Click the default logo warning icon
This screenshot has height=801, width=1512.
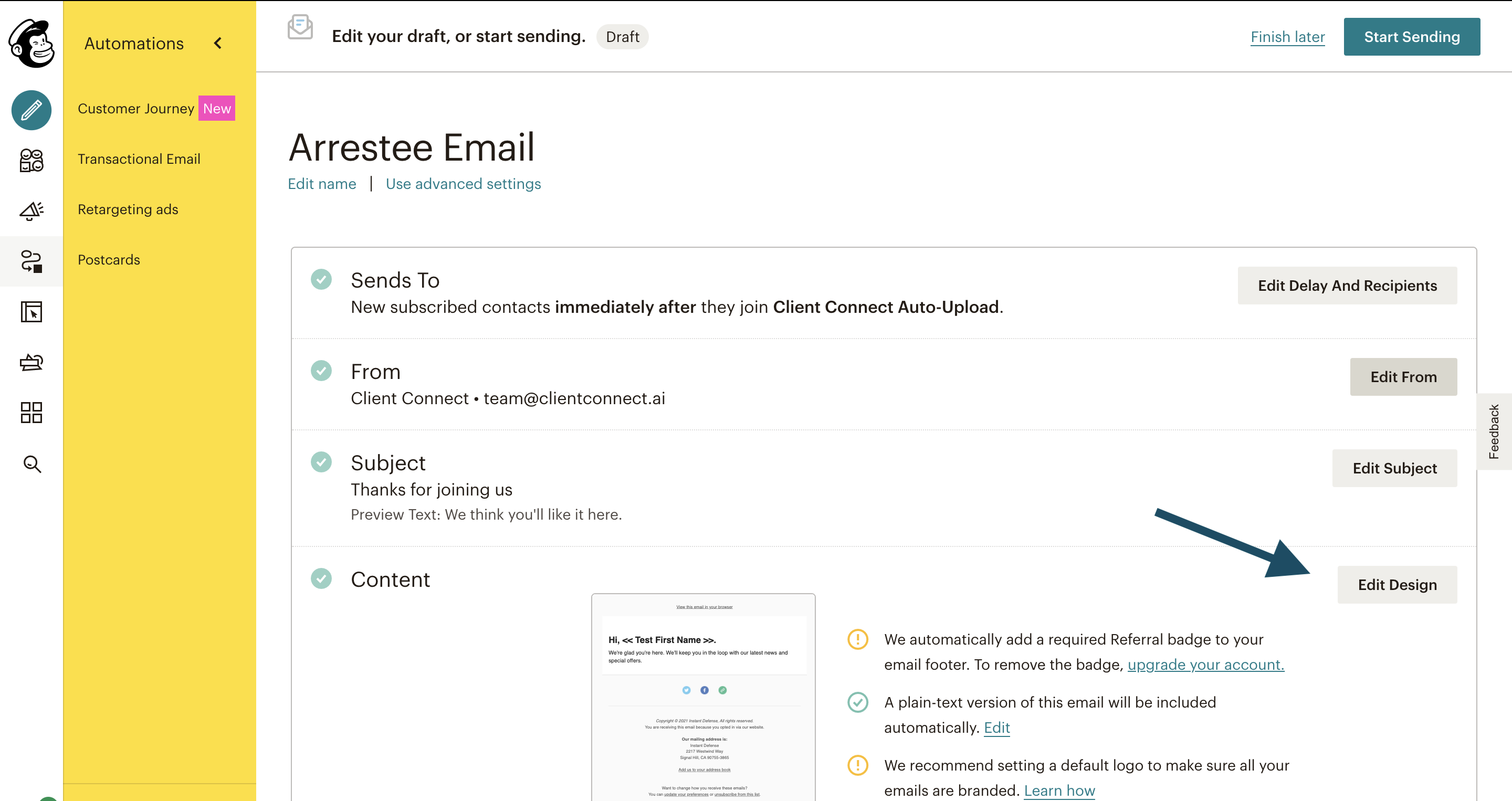(857, 765)
